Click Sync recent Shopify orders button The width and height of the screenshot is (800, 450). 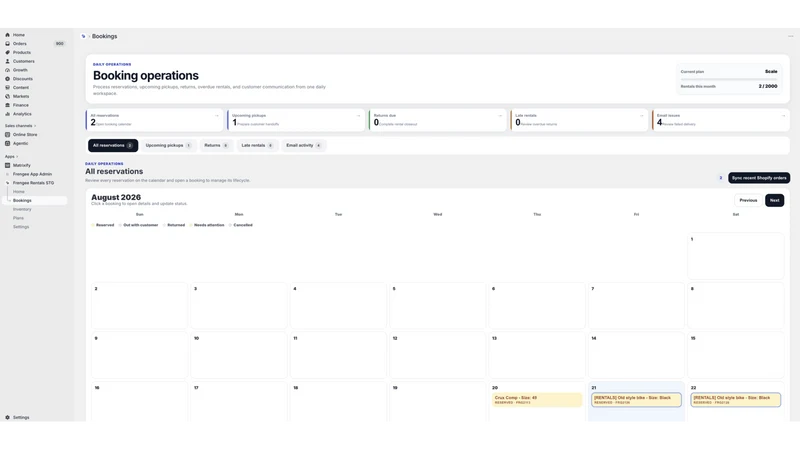[x=759, y=178]
